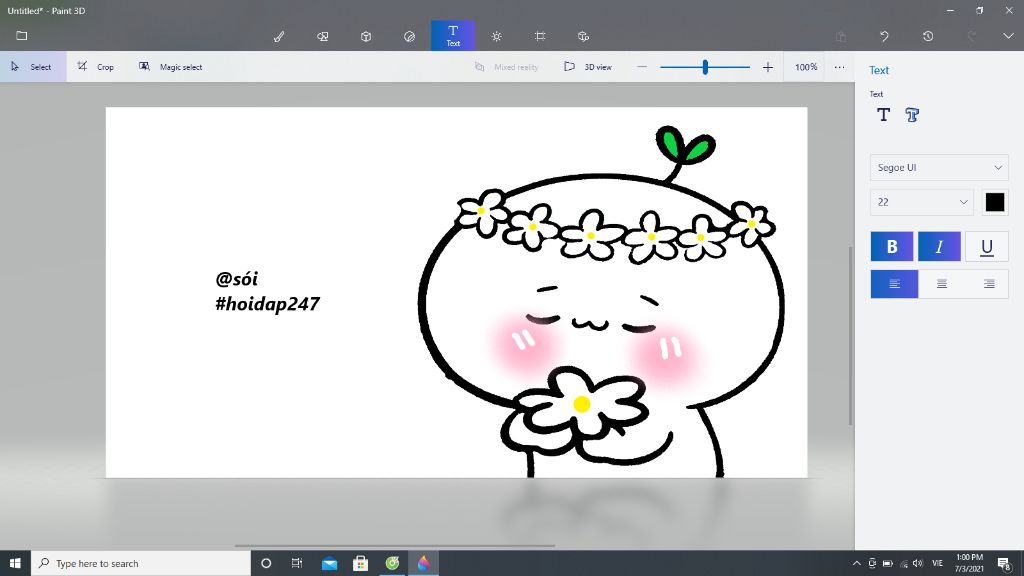Click the '#hoidap247' text on canvas

[268, 304]
